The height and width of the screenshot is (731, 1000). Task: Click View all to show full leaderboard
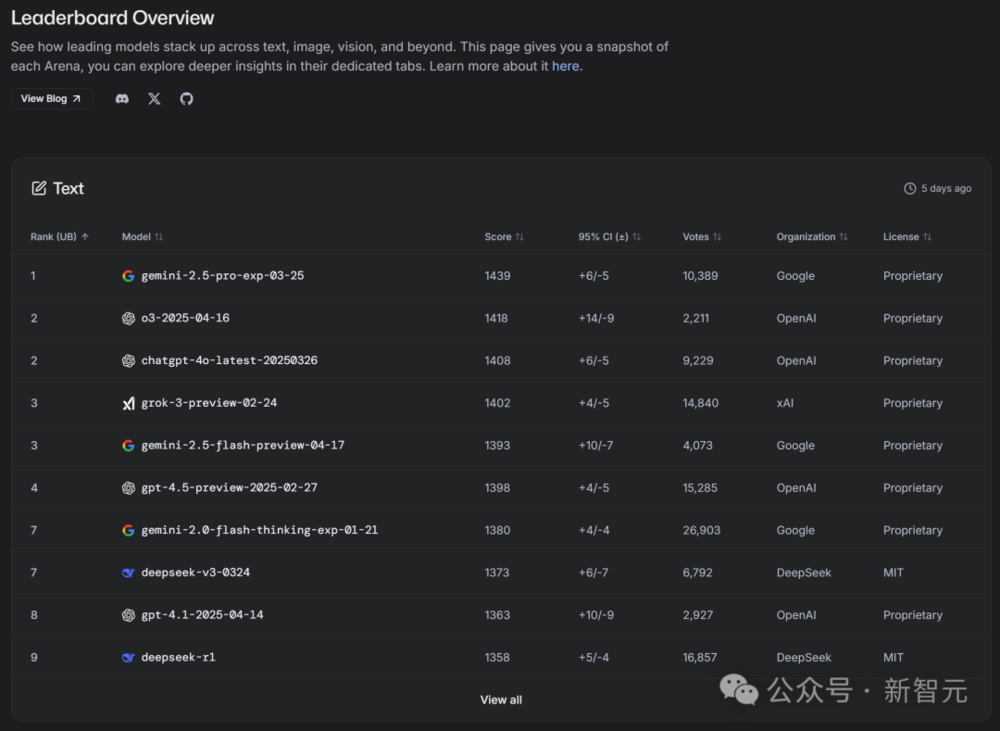(501, 700)
